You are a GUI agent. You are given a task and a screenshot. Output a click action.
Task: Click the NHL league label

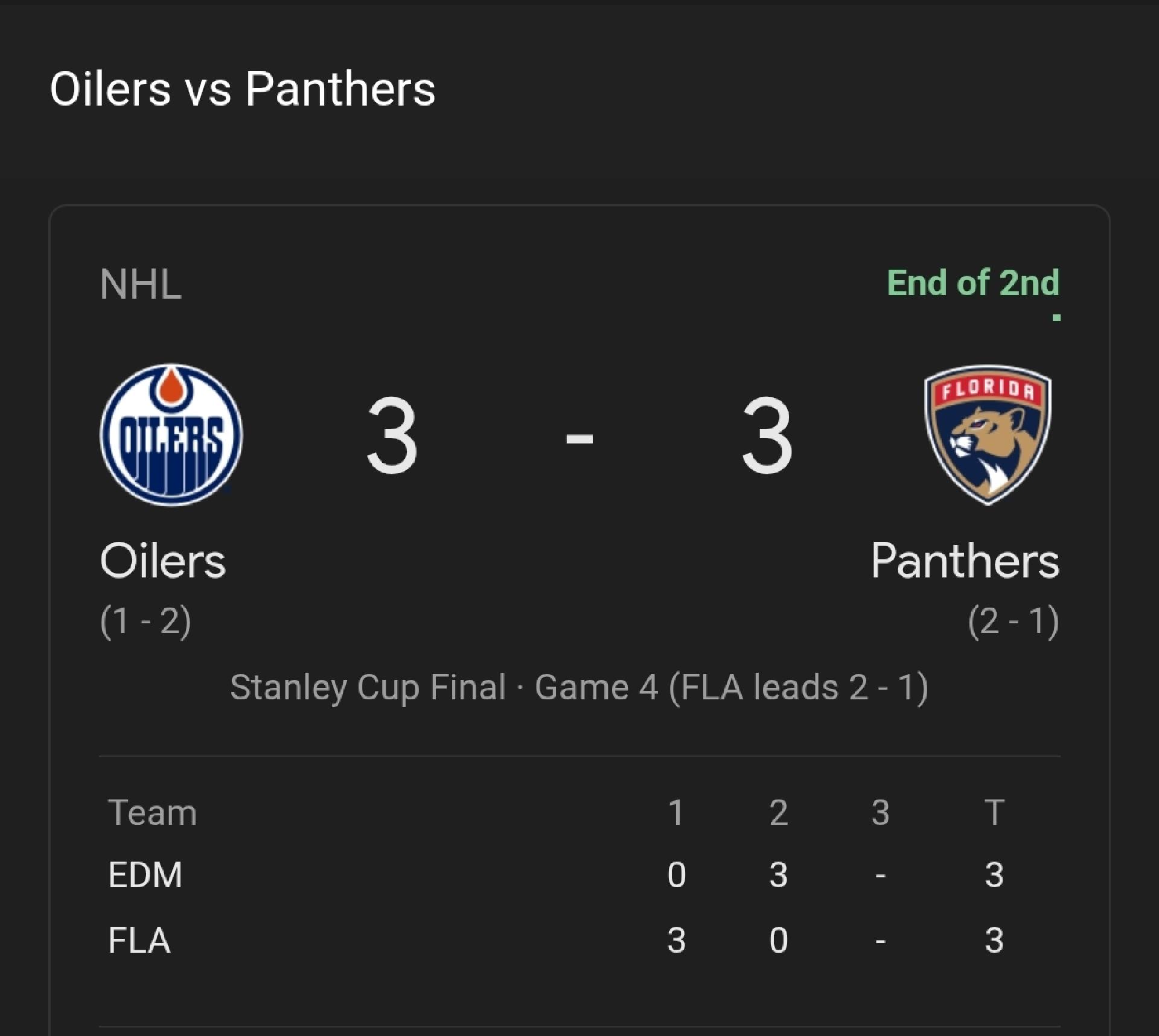click(x=141, y=284)
